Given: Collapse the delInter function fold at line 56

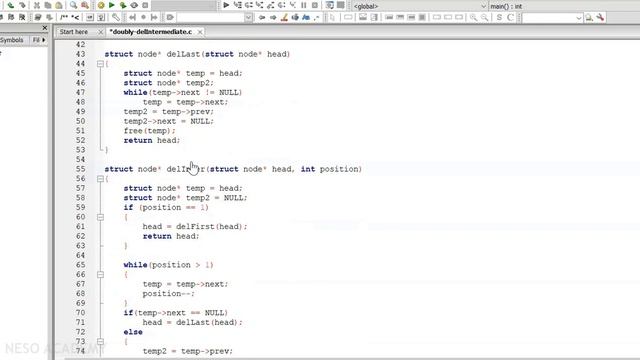Looking at the screenshot, I should click(100, 179).
